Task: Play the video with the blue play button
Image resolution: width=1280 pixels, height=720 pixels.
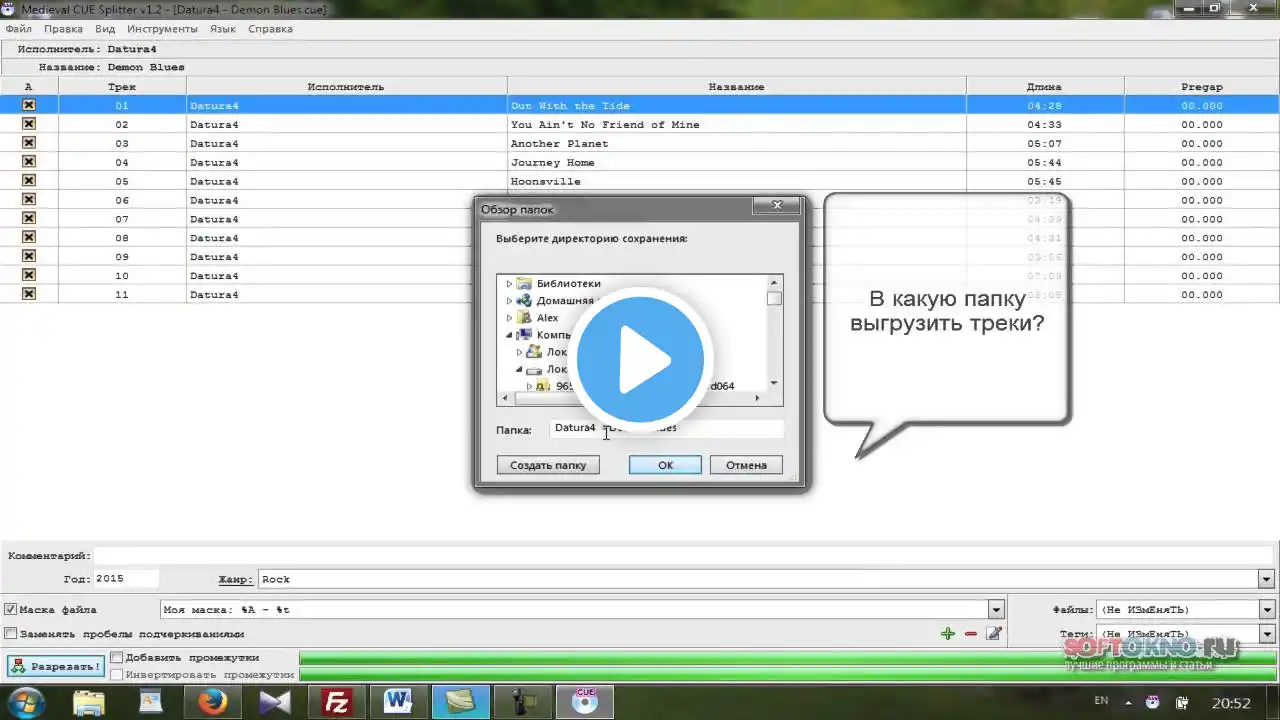Action: [640, 359]
